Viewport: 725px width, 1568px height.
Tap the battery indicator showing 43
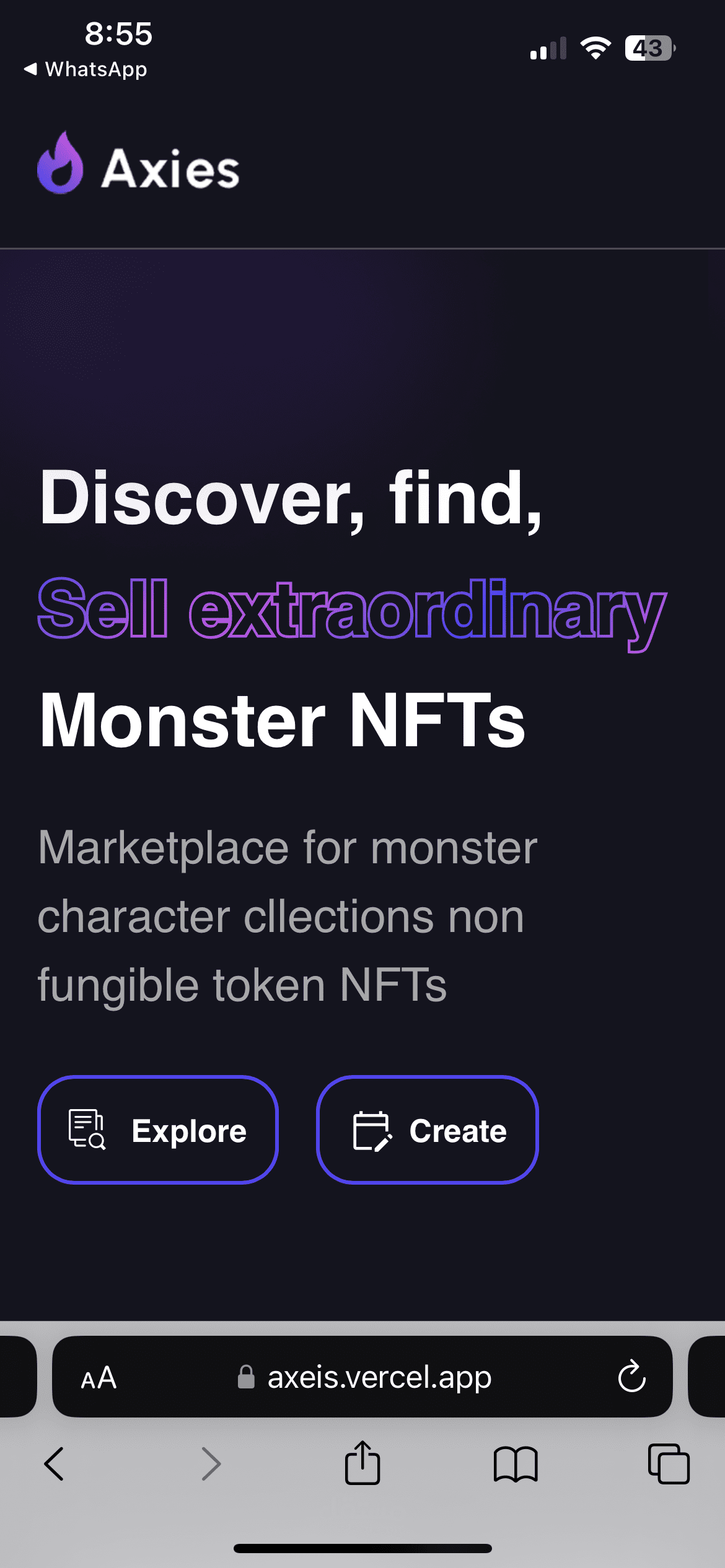pyautogui.click(x=650, y=48)
